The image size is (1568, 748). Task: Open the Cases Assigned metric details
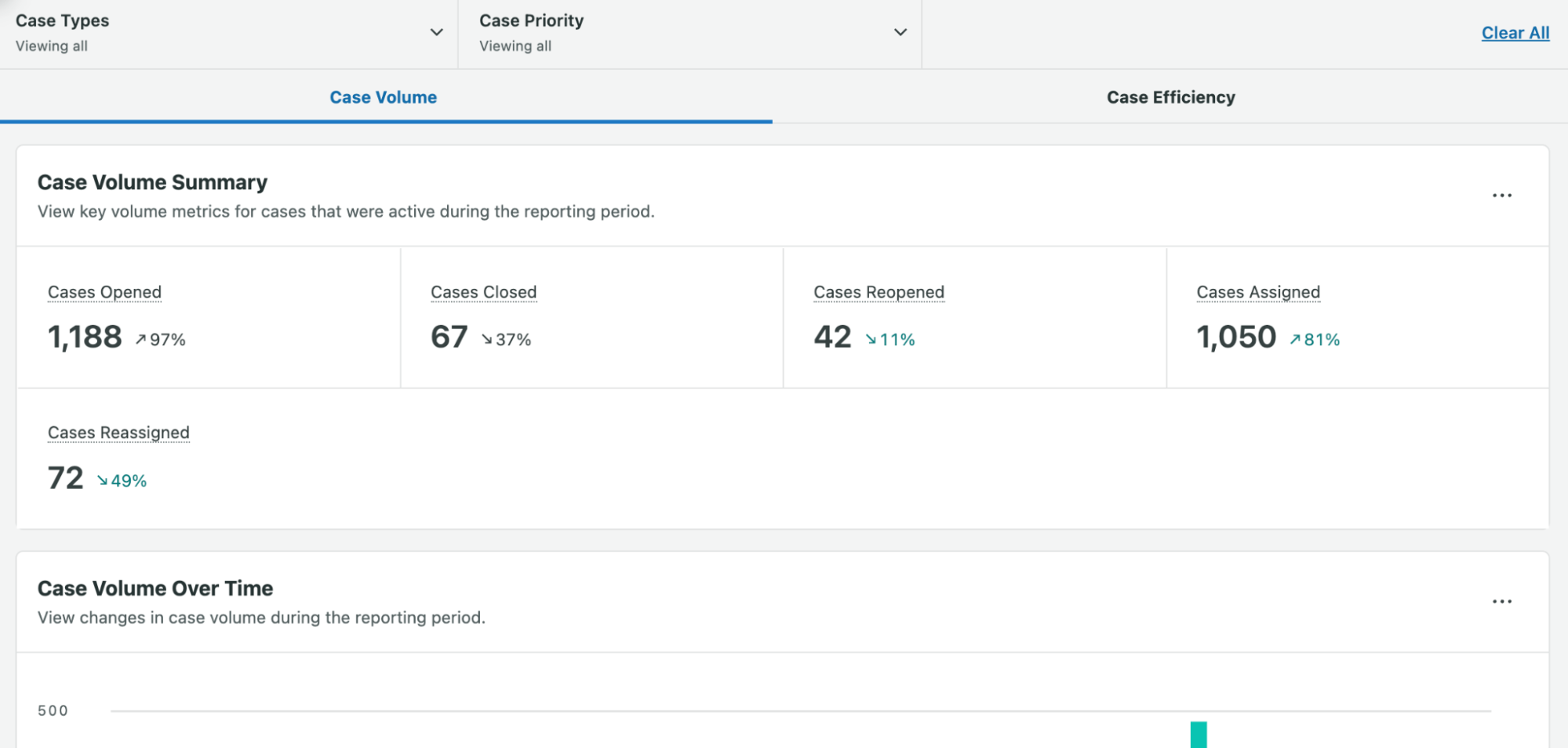(1257, 291)
